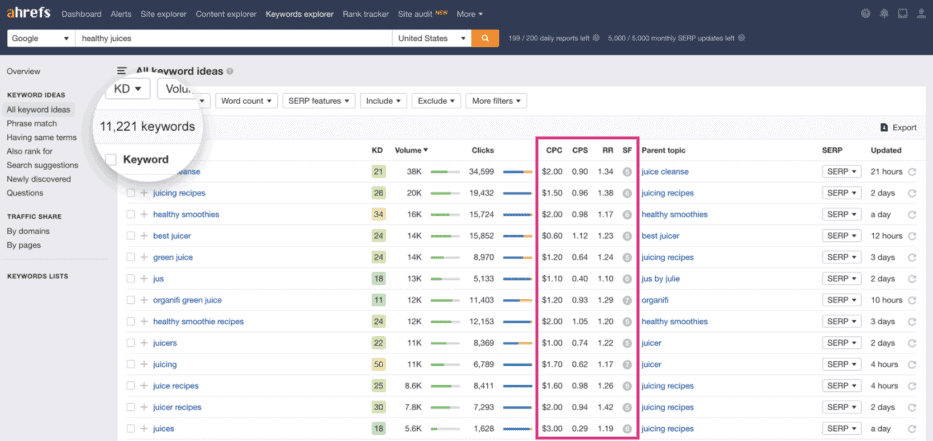Image resolution: width=933 pixels, height=441 pixels.
Task: Check the juicer recipes row checkbox
Action: [x=130, y=407]
